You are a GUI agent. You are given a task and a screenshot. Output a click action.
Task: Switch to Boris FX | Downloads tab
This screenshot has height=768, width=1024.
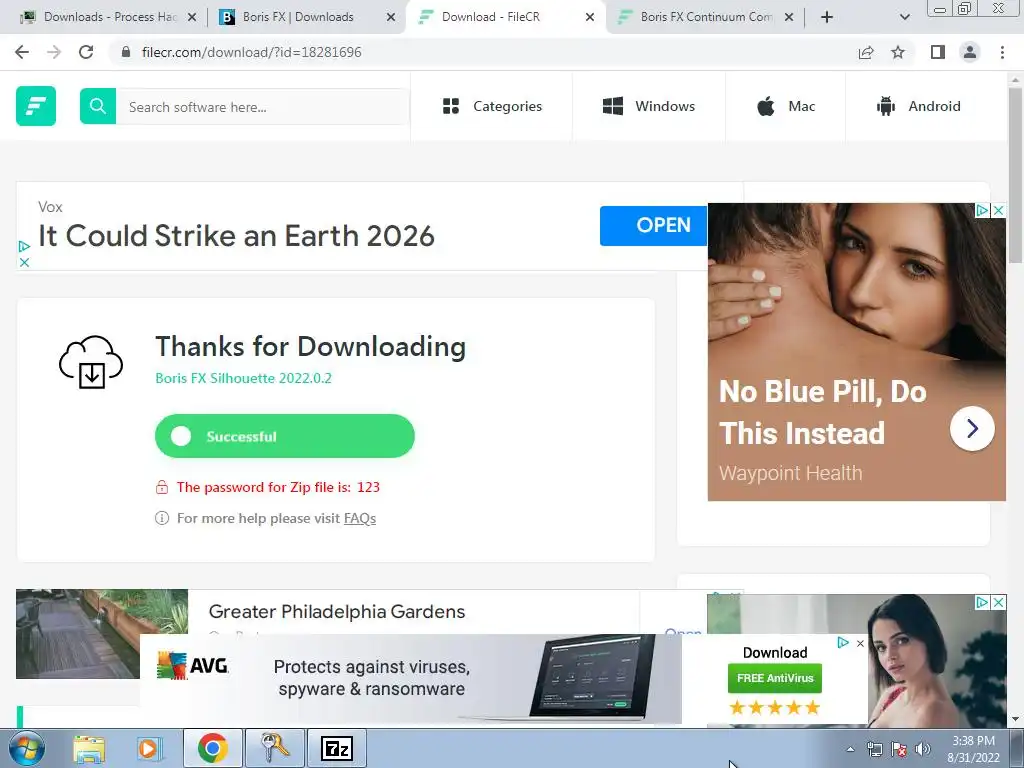(297, 17)
